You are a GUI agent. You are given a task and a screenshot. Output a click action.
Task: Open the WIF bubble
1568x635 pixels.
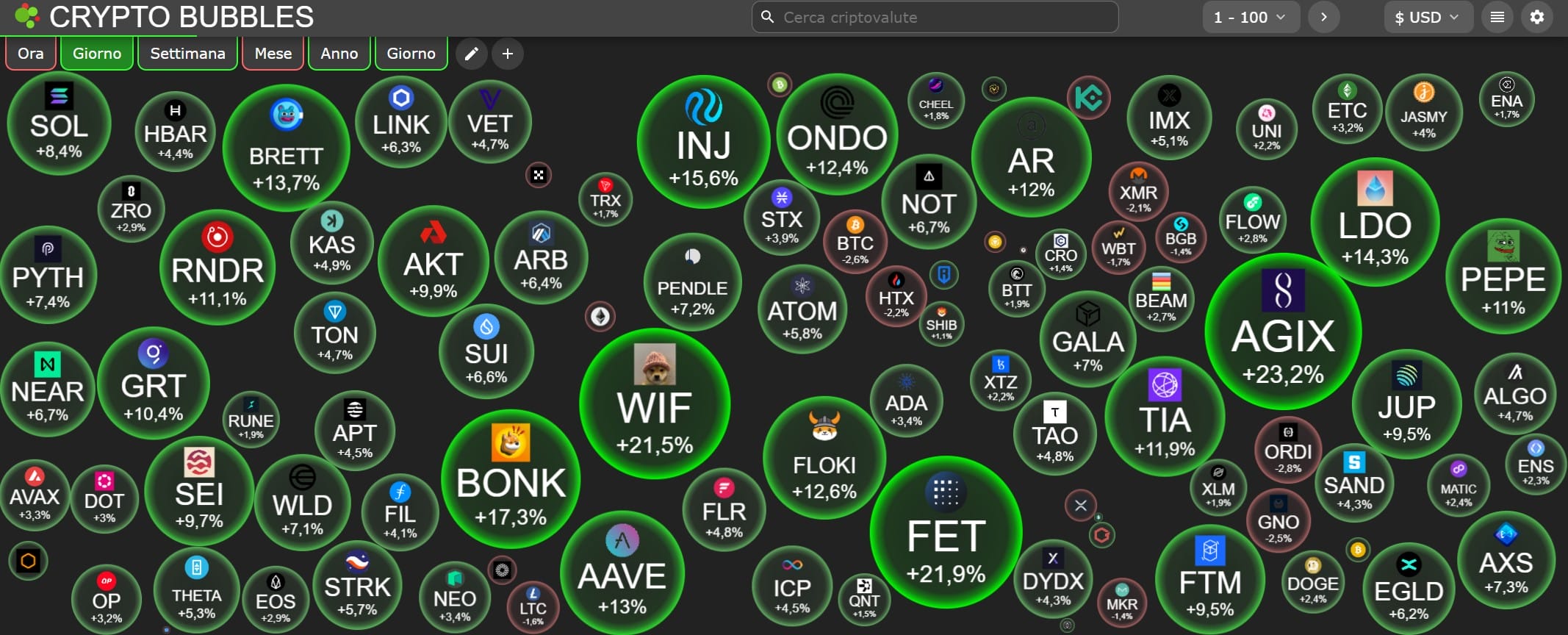tap(654, 403)
